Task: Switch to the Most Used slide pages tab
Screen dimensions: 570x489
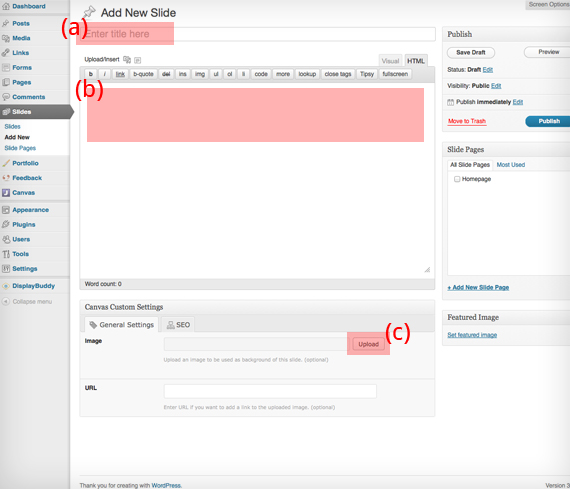Action: (x=511, y=165)
